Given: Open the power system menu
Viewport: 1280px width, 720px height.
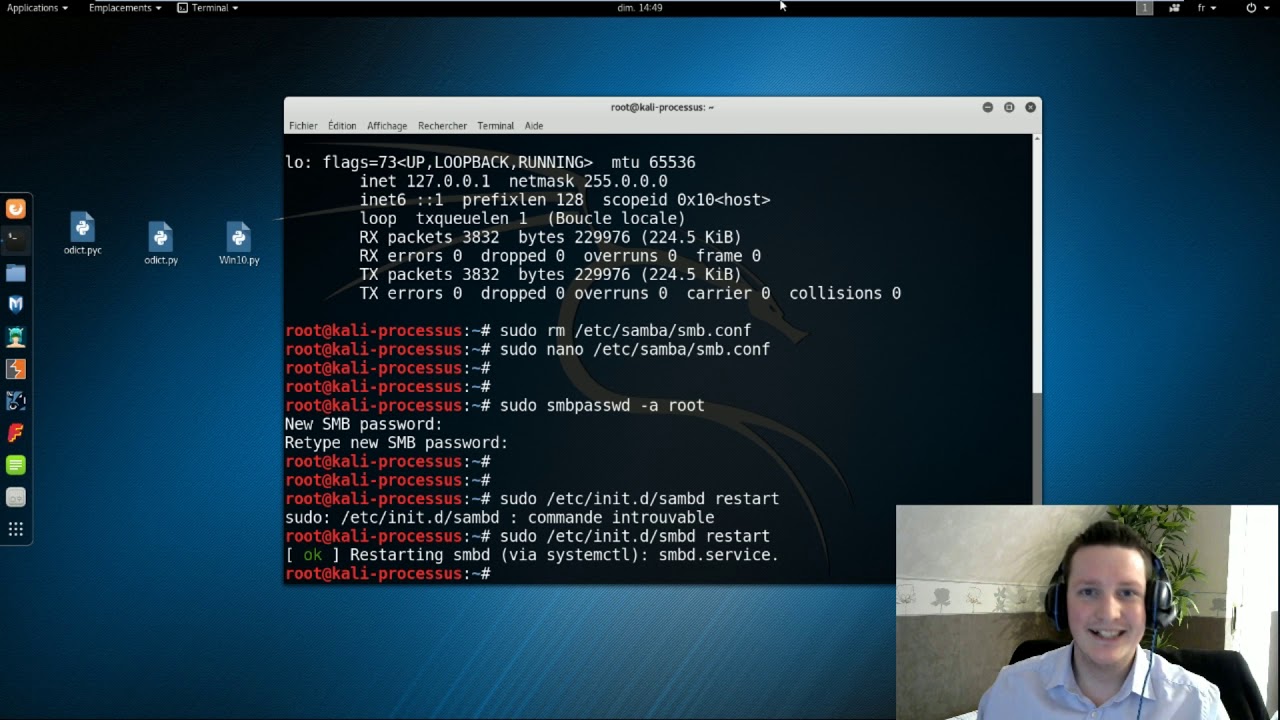Looking at the screenshot, I should 1258,8.
